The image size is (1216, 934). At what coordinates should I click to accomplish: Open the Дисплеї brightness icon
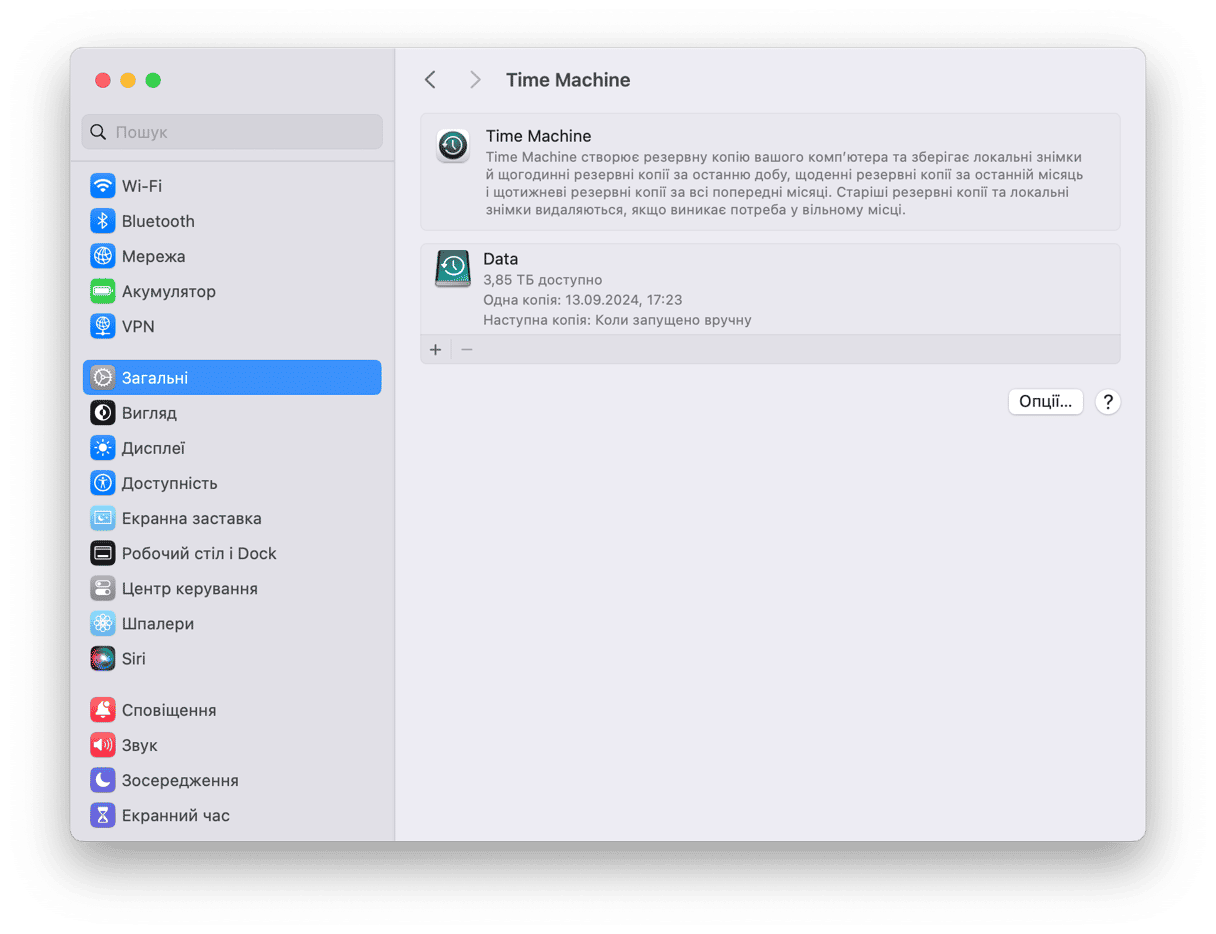(x=103, y=448)
